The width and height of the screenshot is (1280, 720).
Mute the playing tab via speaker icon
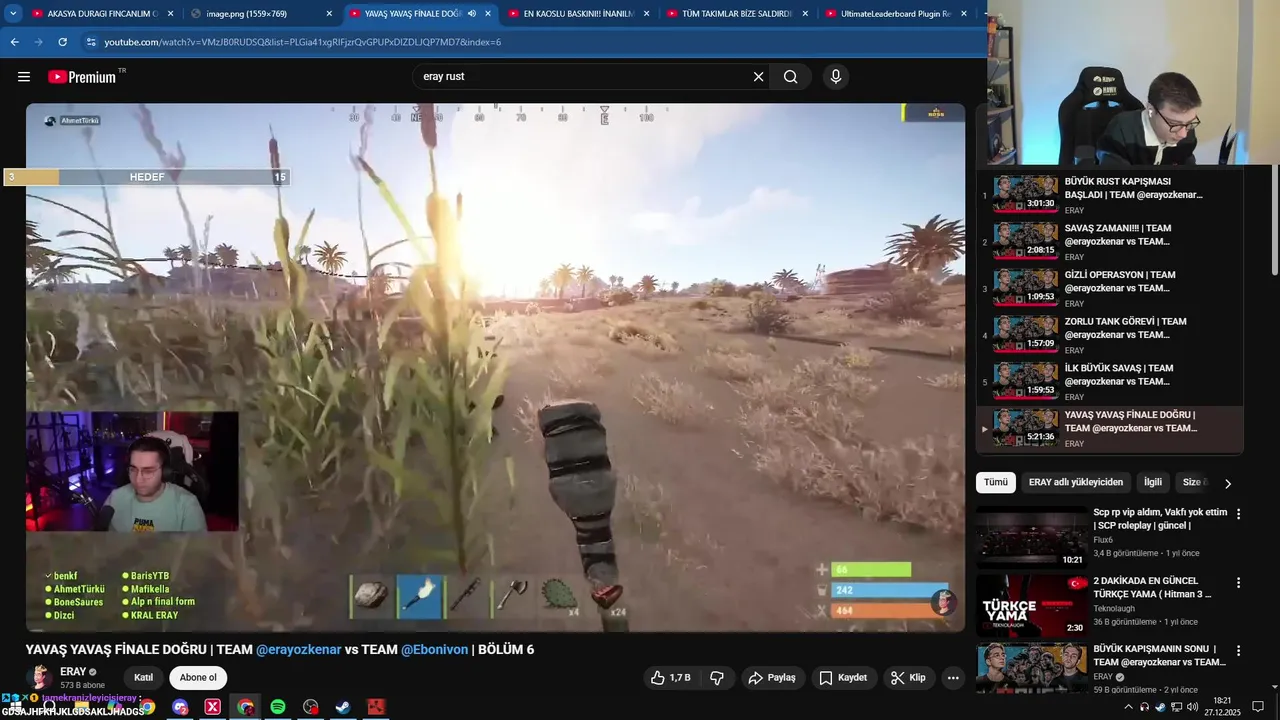472,14
